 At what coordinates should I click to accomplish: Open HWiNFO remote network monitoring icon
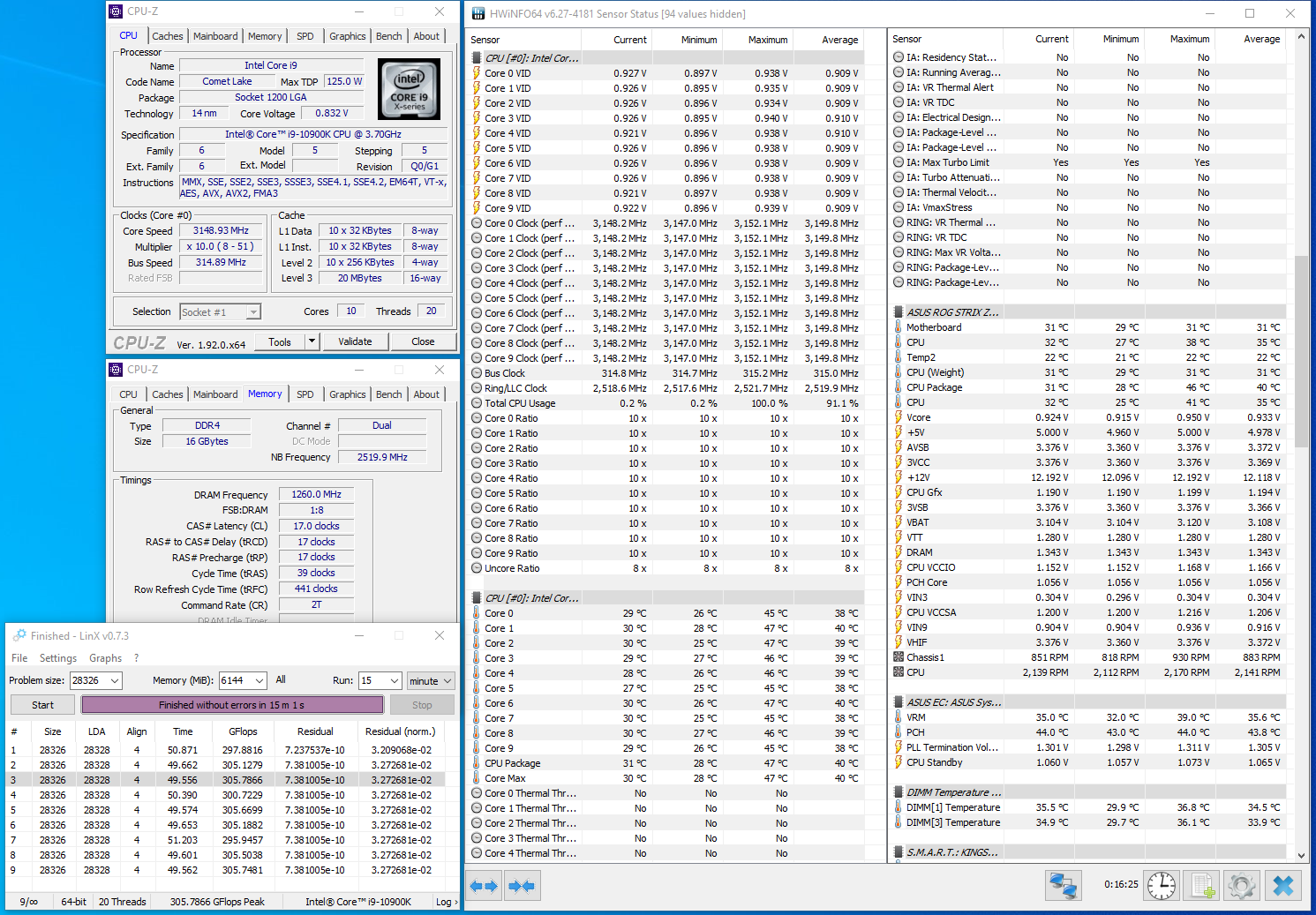[x=1064, y=885]
